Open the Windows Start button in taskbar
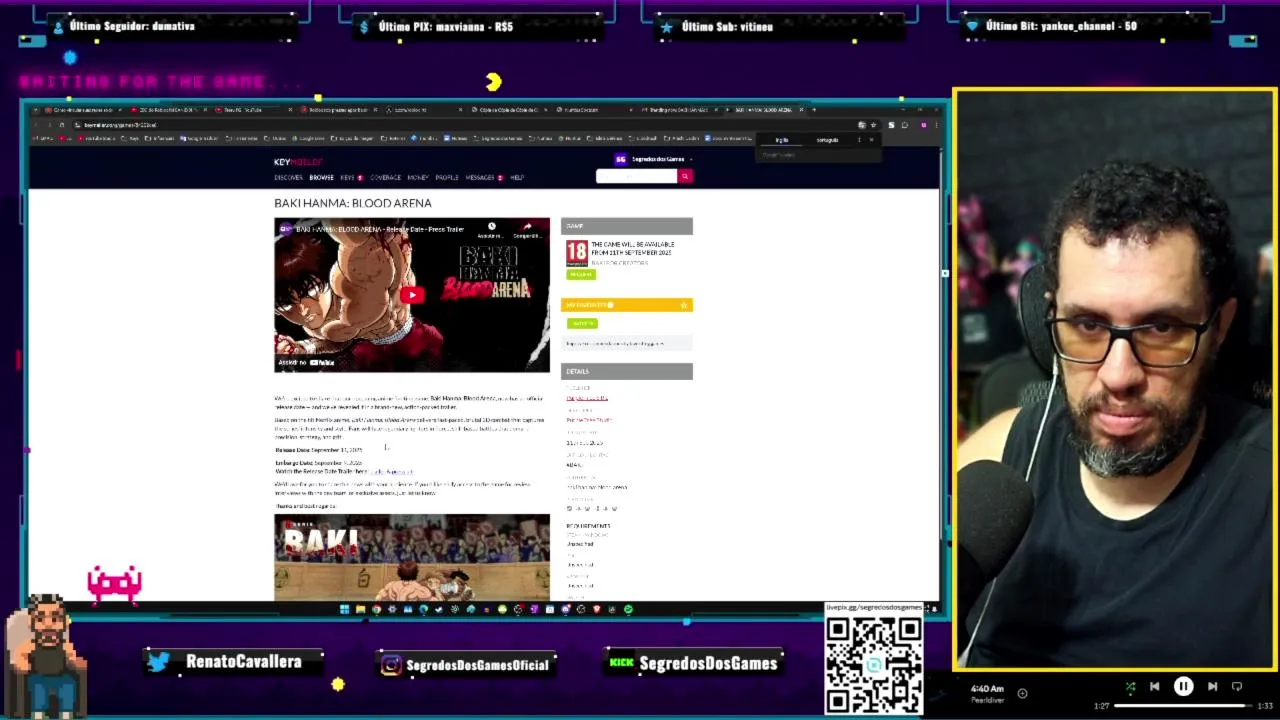 [x=344, y=609]
